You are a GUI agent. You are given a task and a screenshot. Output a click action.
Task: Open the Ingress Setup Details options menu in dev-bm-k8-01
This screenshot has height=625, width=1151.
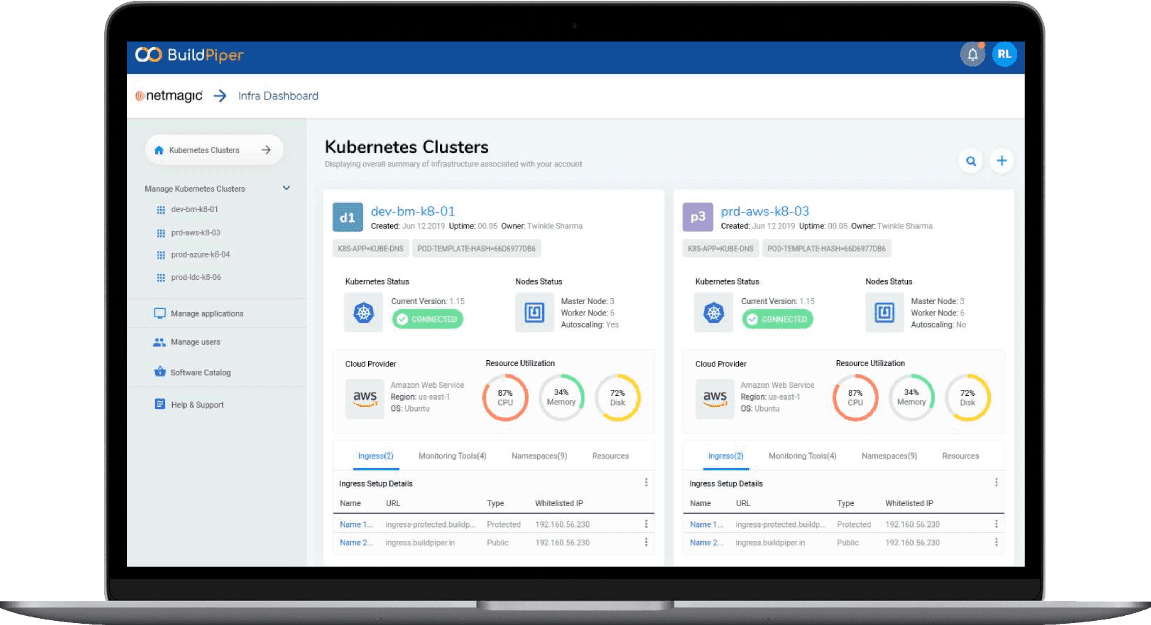(646, 483)
